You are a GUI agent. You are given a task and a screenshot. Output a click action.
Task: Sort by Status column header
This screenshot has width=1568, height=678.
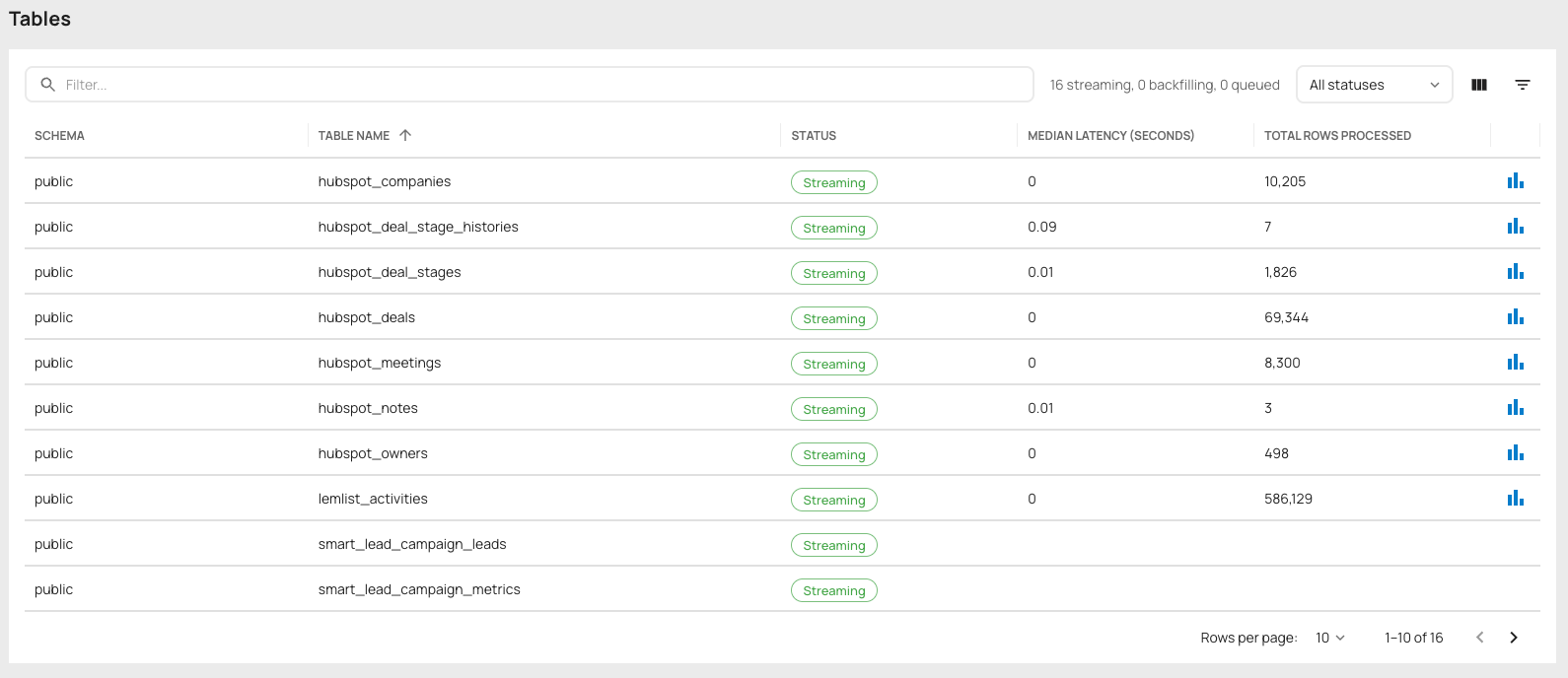[x=814, y=135]
